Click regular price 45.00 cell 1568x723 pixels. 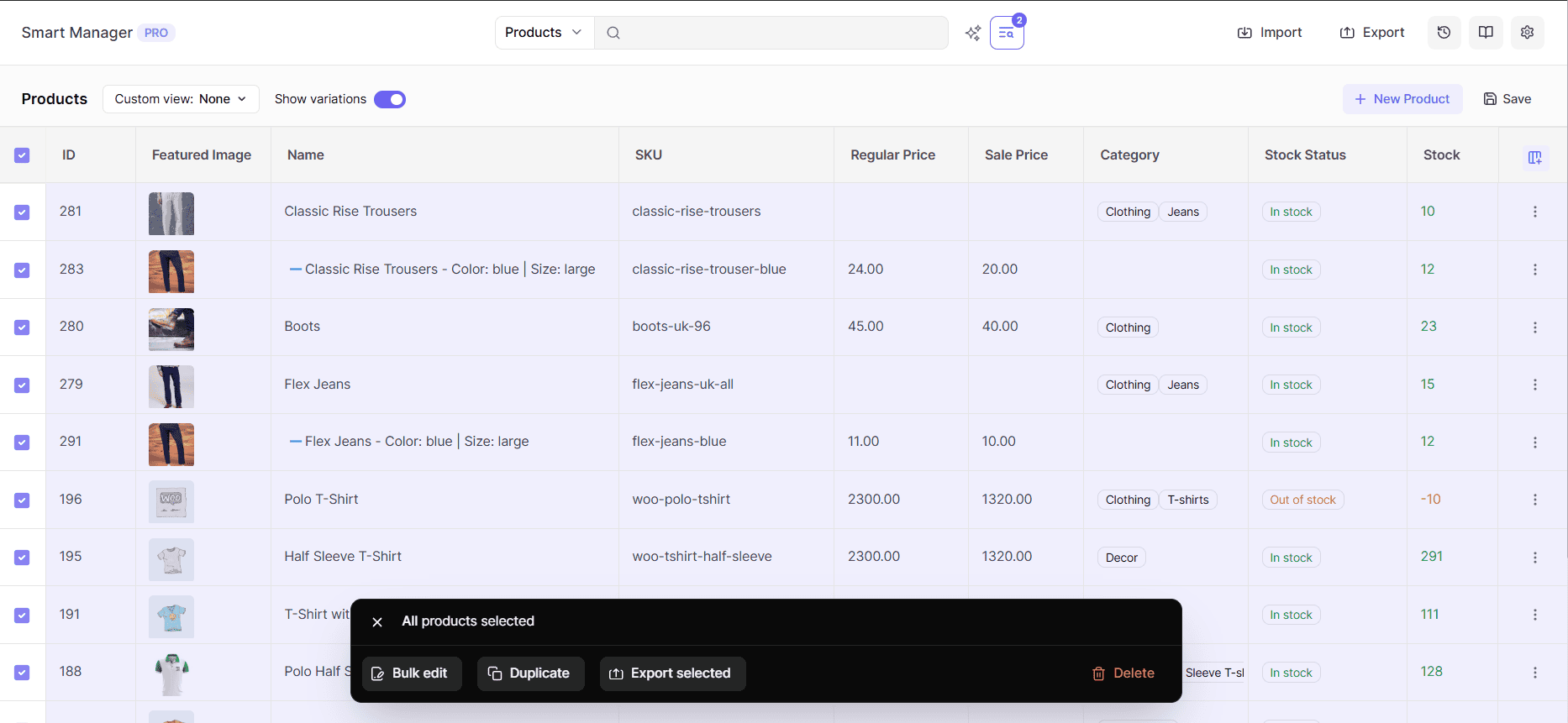point(901,327)
